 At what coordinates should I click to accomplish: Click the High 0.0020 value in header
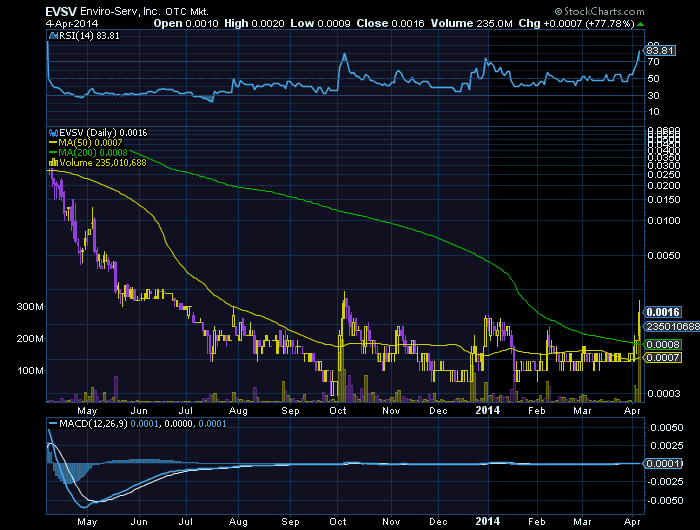pos(254,24)
